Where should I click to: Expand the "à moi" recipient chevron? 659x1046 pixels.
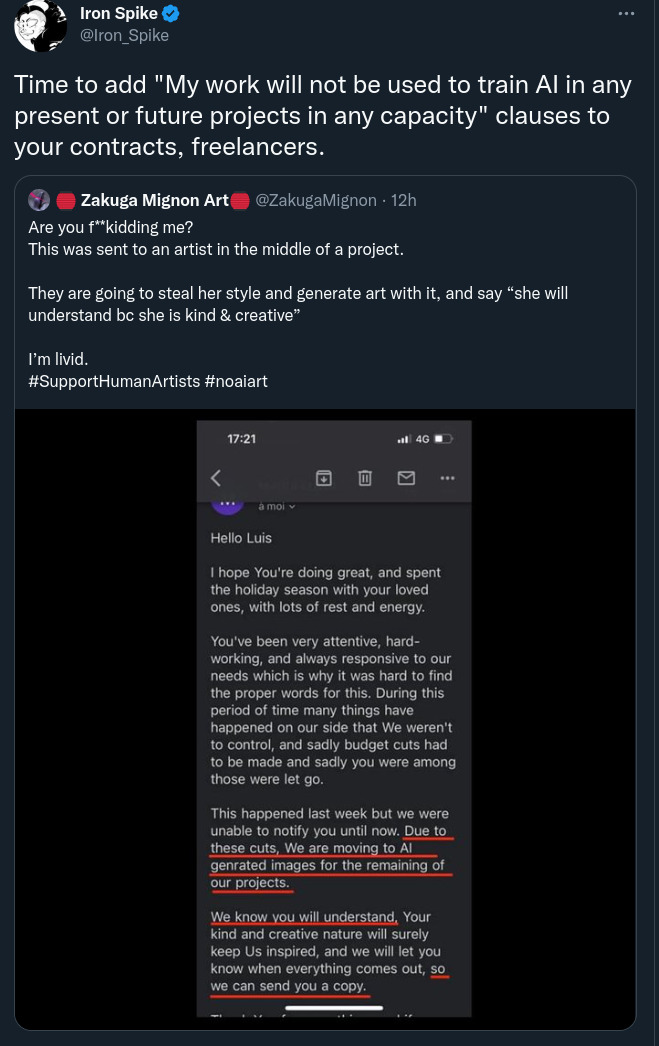coord(292,507)
